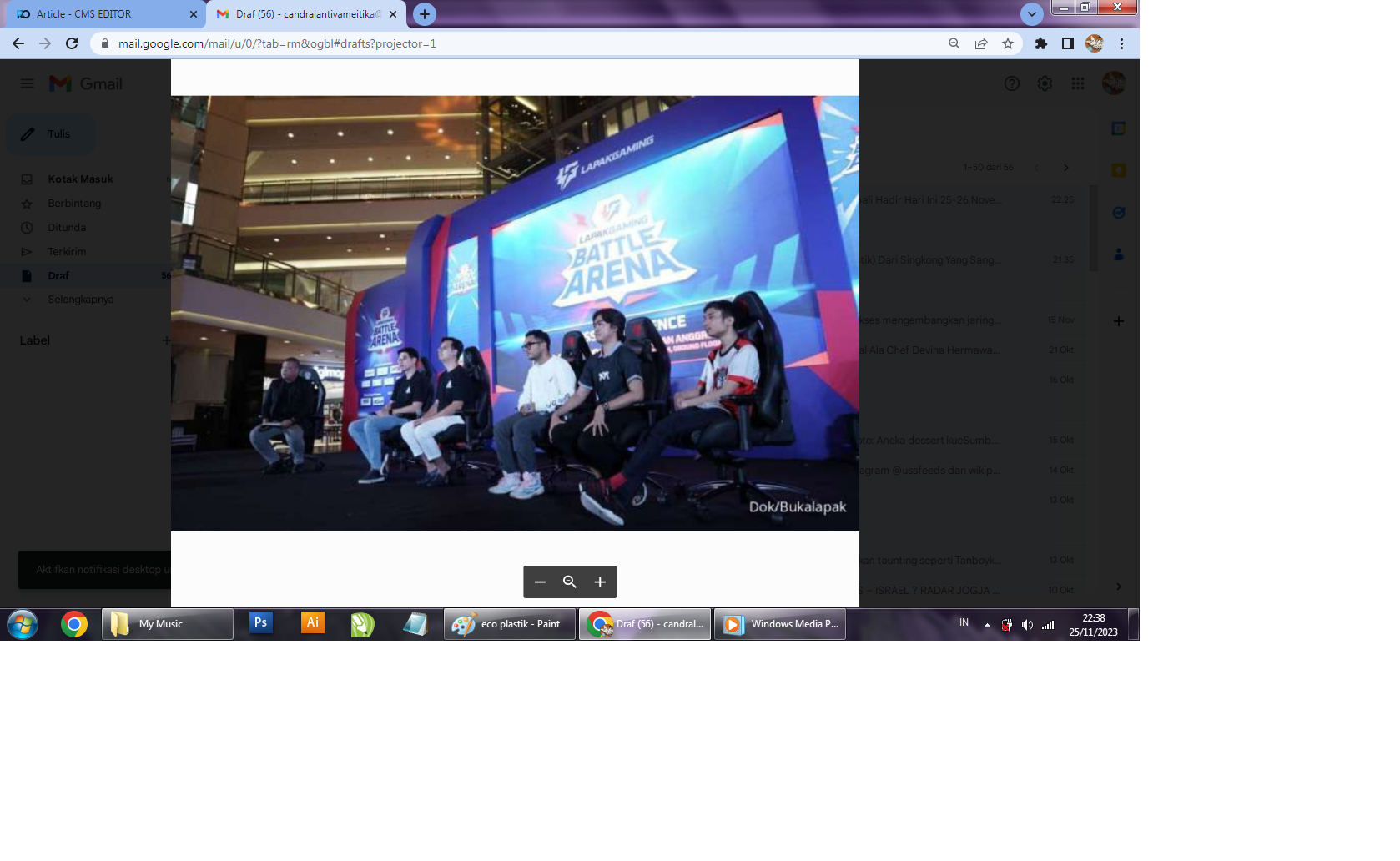This screenshot has width=1400, height=861.
Task: Bookmark this page with star icon
Action: [x=1008, y=43]
